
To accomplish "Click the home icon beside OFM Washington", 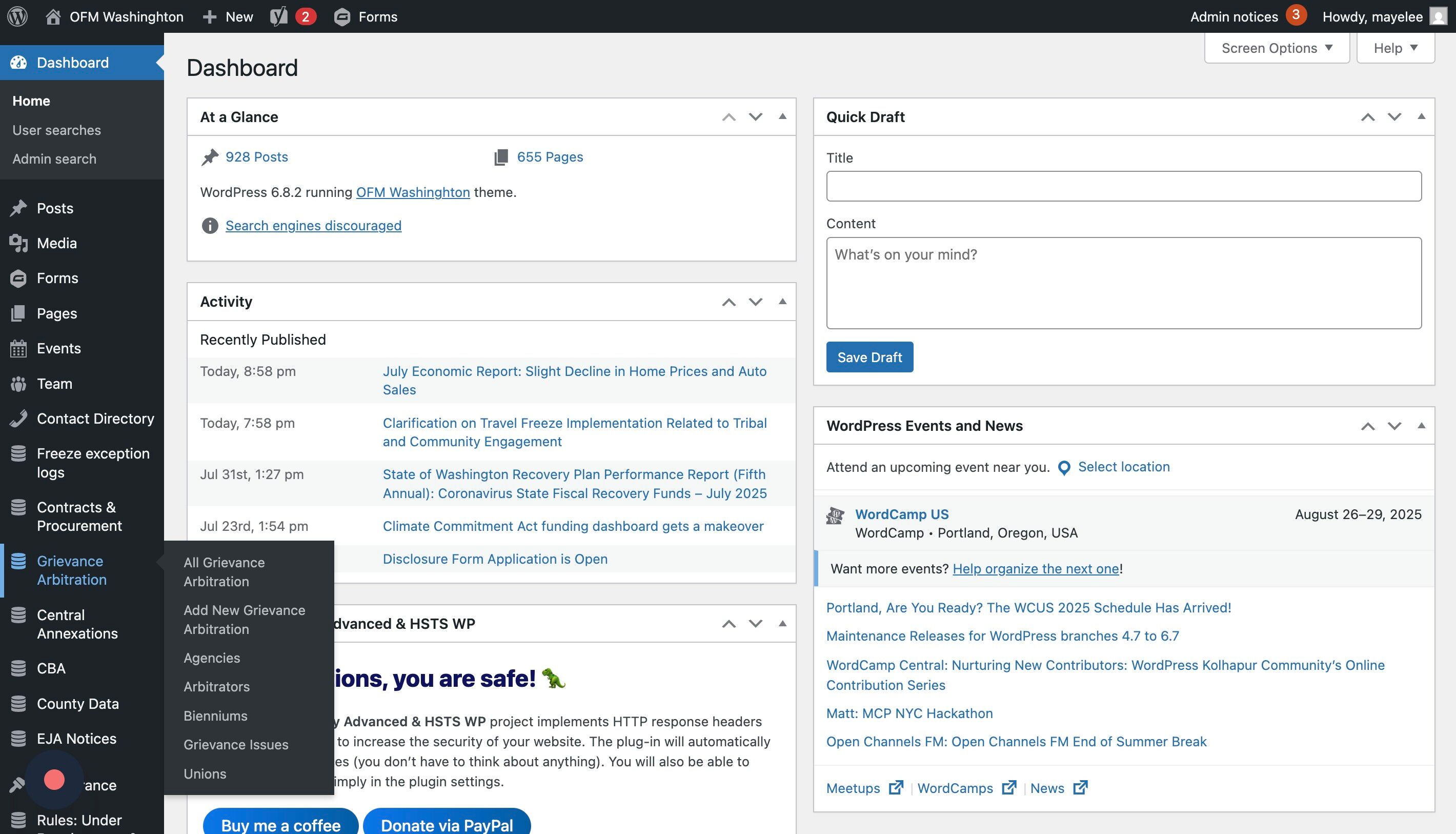I will (53, 16).
